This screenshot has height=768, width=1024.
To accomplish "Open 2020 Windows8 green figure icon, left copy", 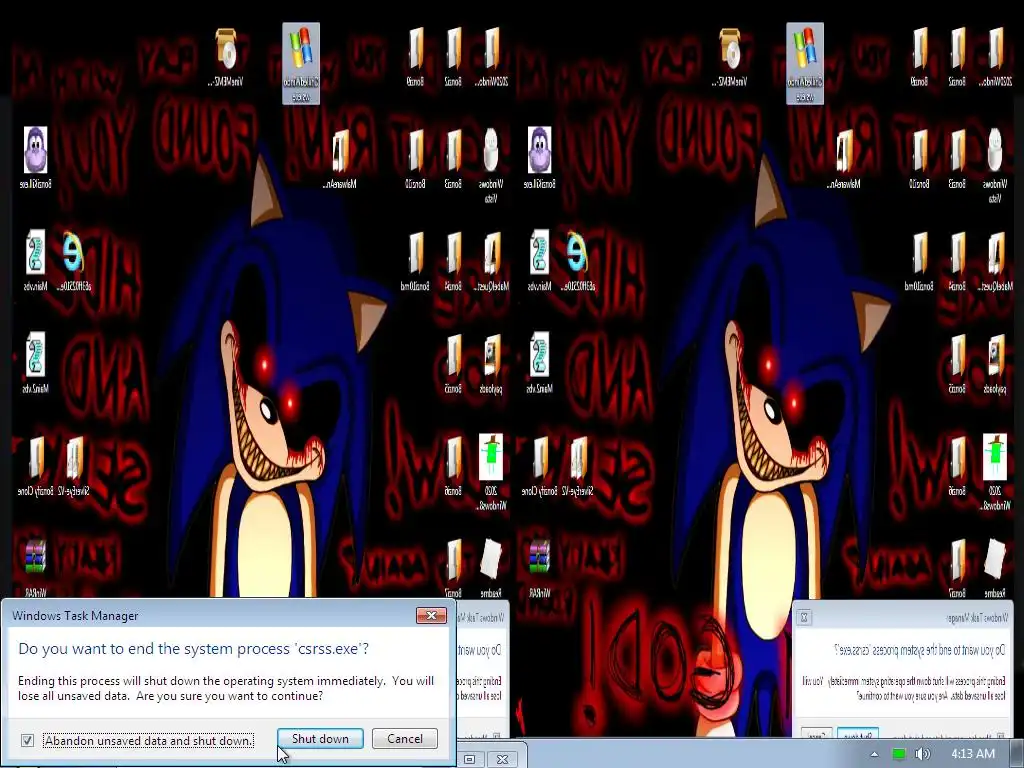I will (491, 472).
